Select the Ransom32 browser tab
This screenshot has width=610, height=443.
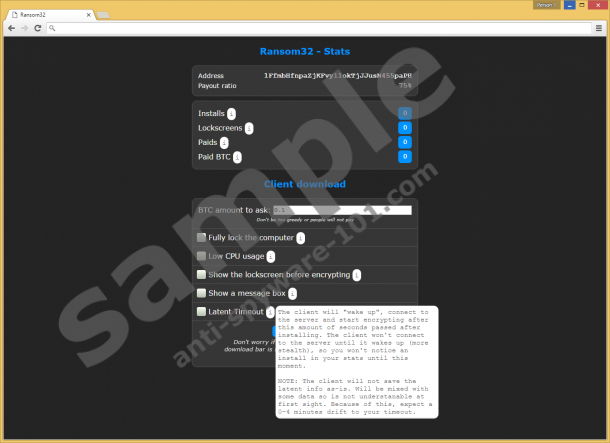click(45, 15)
